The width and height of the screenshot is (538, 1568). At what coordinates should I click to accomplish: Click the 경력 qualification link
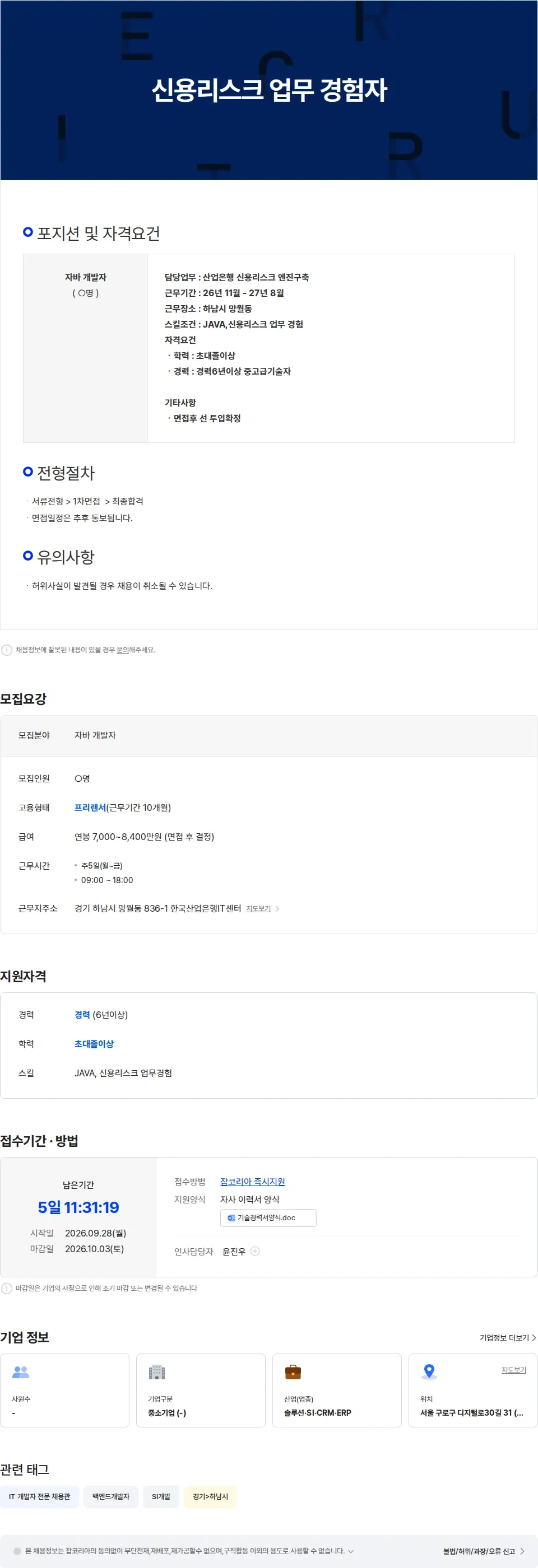tap(82, 1015)
